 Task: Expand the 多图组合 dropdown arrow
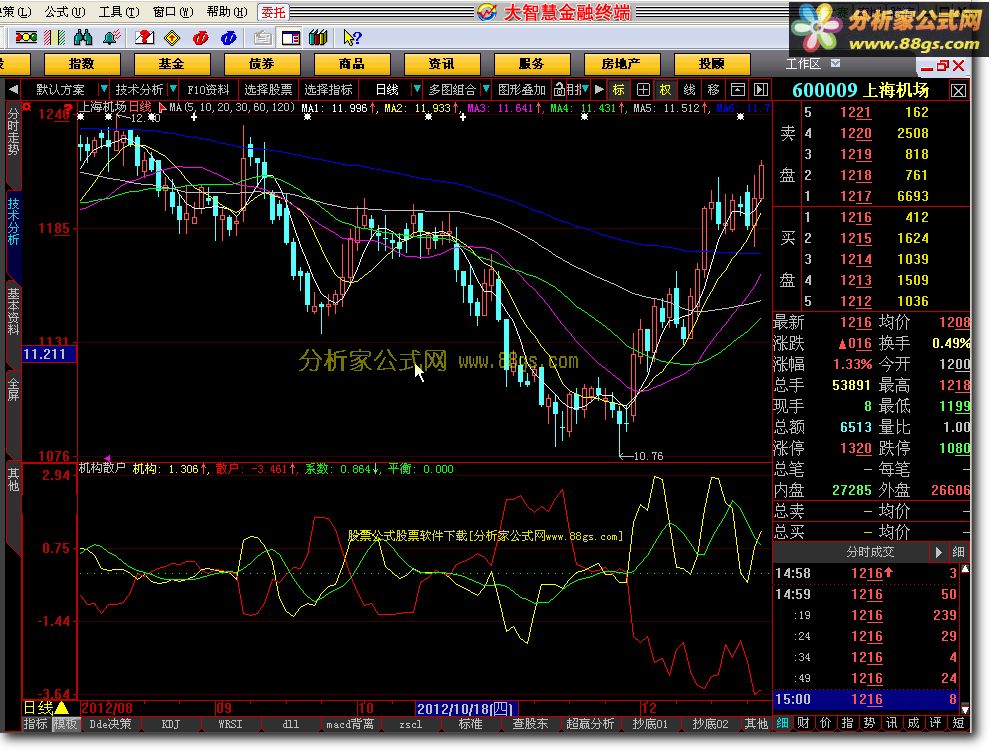pos(485,89)
